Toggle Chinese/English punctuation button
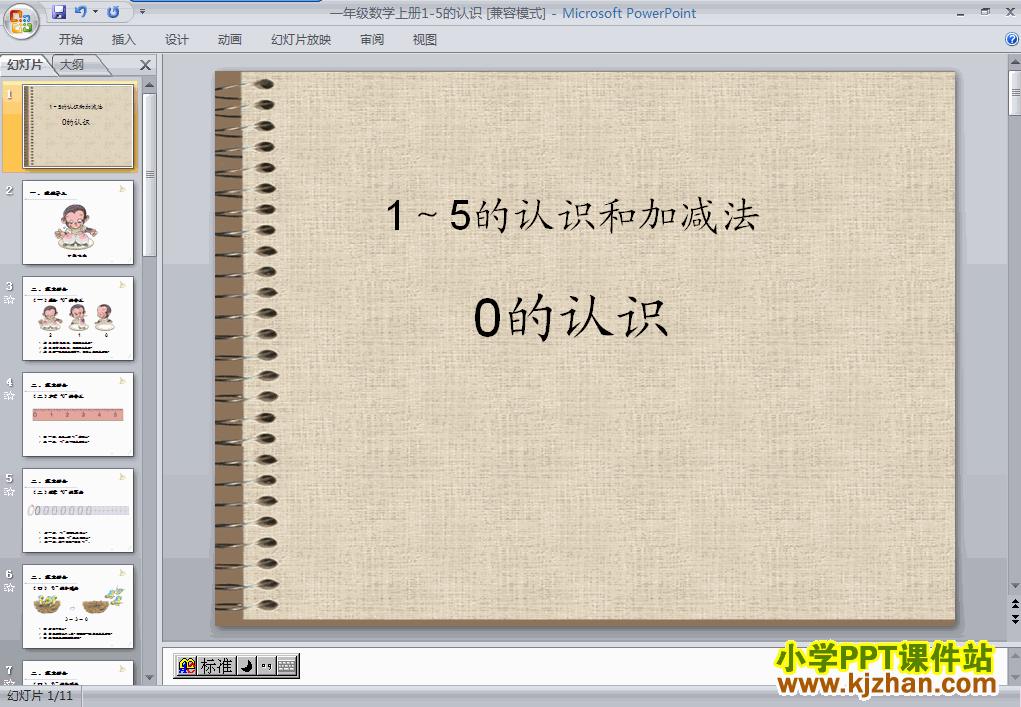The image size is (1021, 707). pyautogui.click(x=266, y=665)
